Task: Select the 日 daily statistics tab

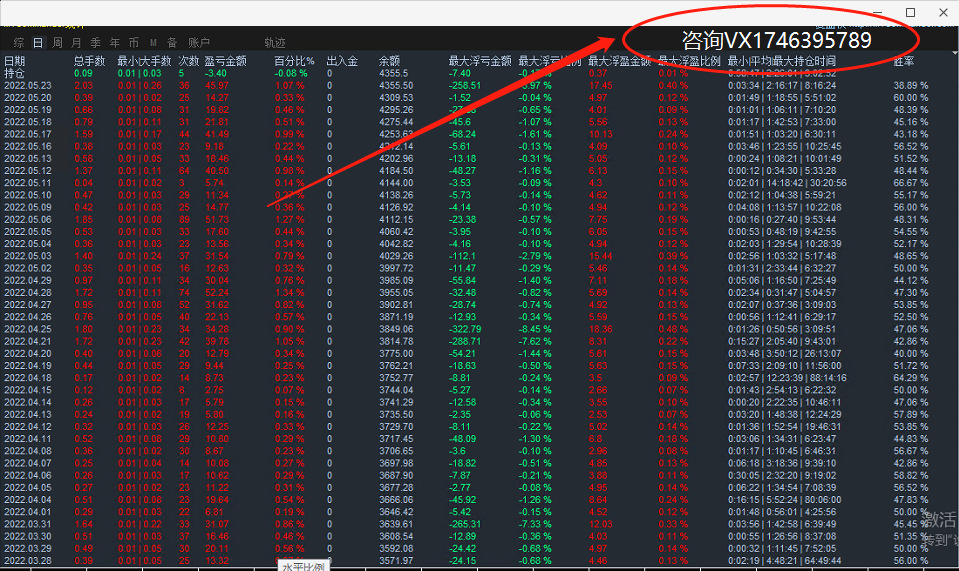Action: coord(38,43)
